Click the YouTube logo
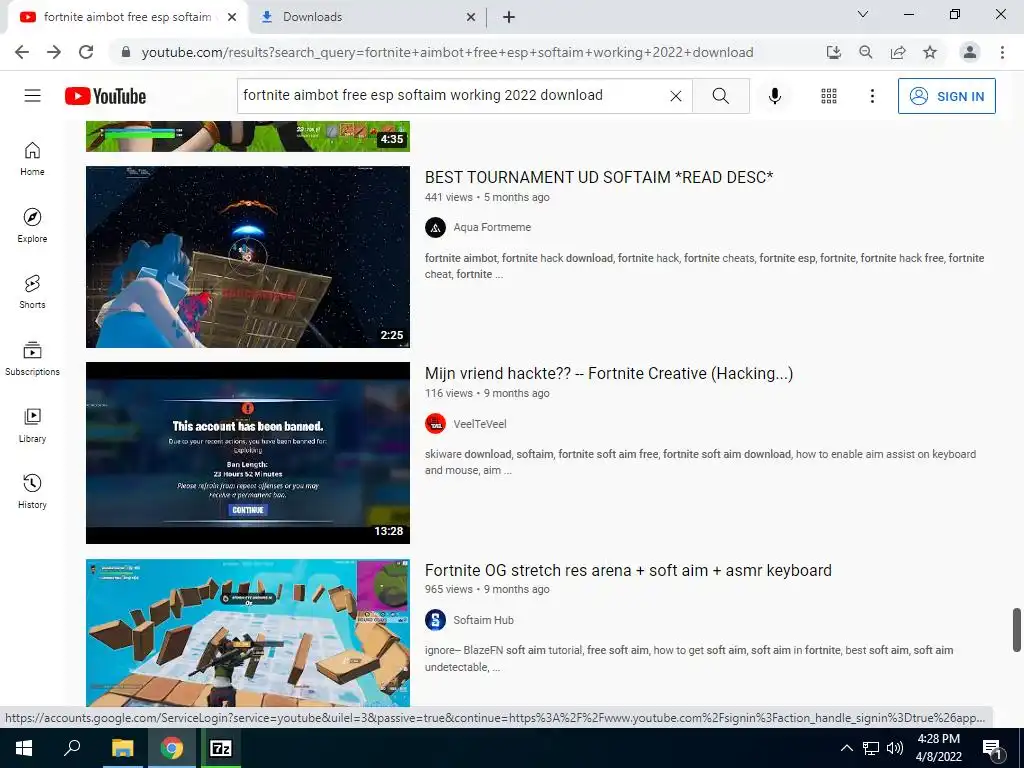Screen dimensions: 1024x768 105,96
